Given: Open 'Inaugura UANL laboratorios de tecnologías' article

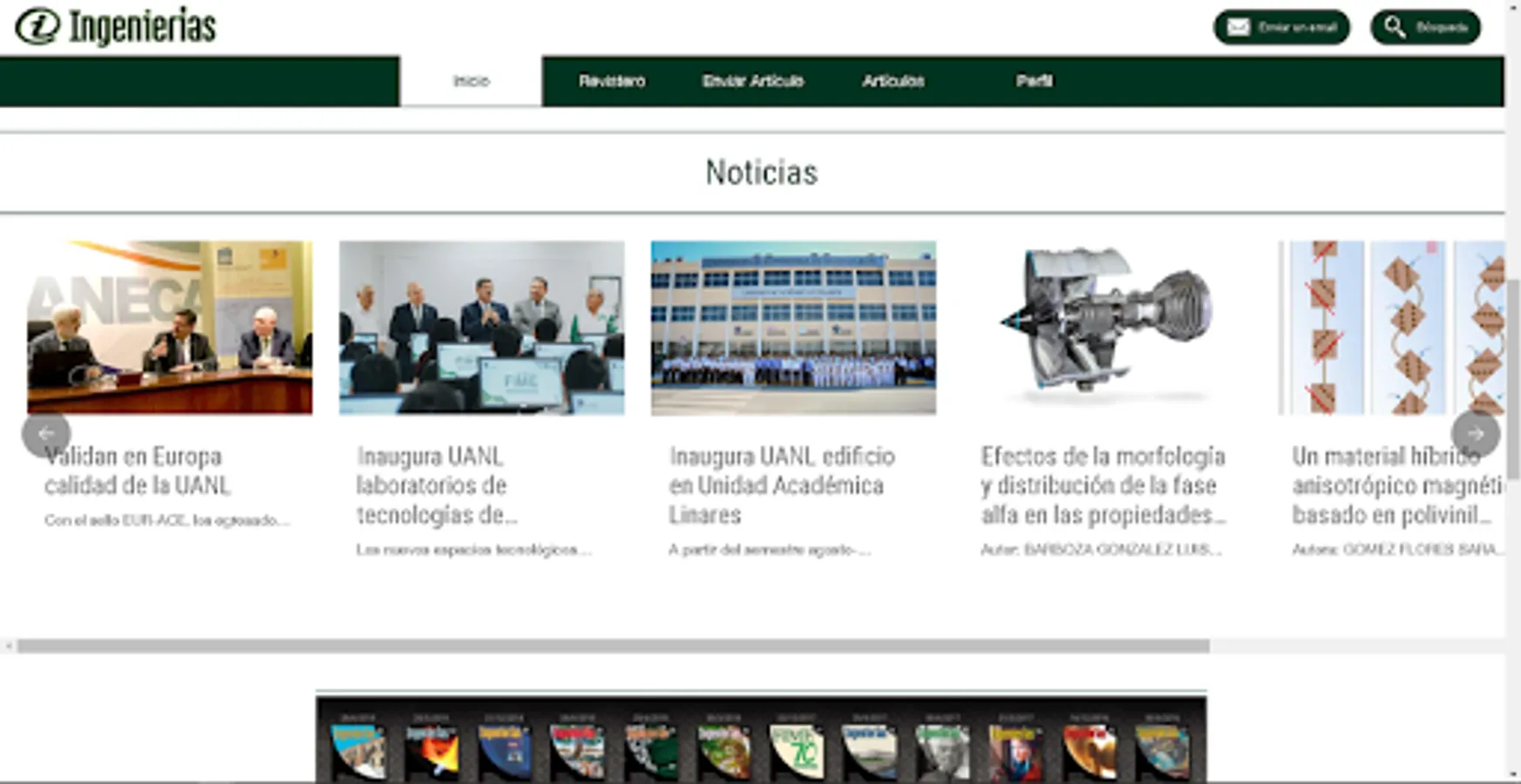Looking at the screenshot, I should (437, 485).
